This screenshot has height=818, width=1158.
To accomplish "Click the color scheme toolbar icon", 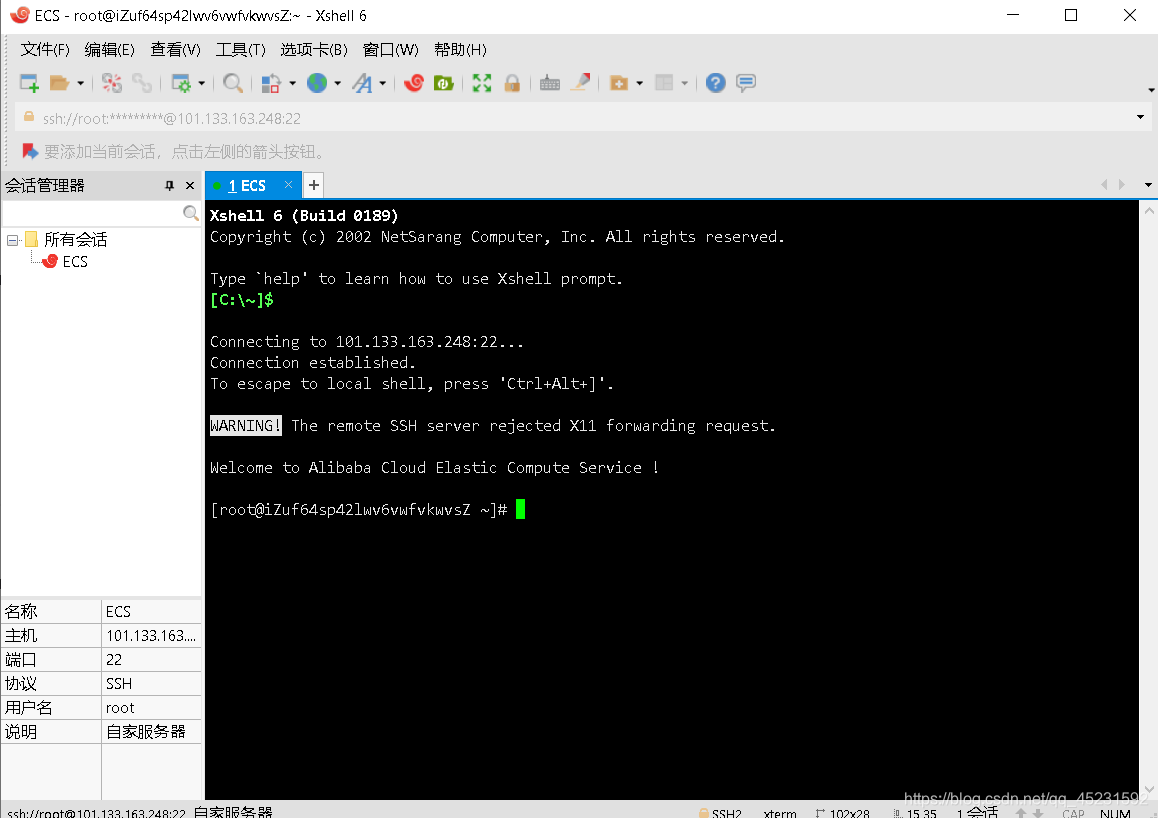I will [x=271, y=83].
